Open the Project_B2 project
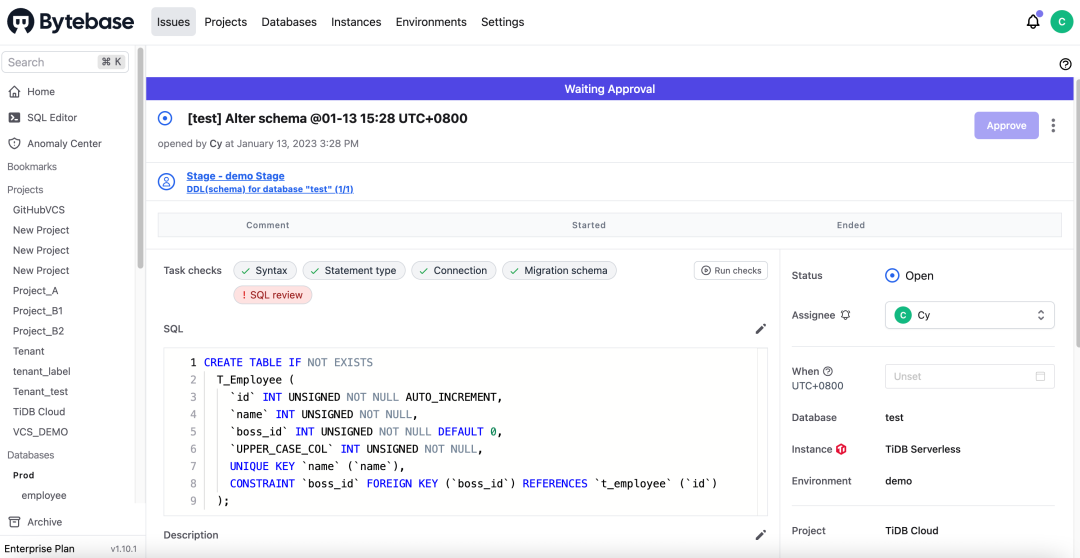The height and width of the screenshot is (558, 1080). [41, 331]
